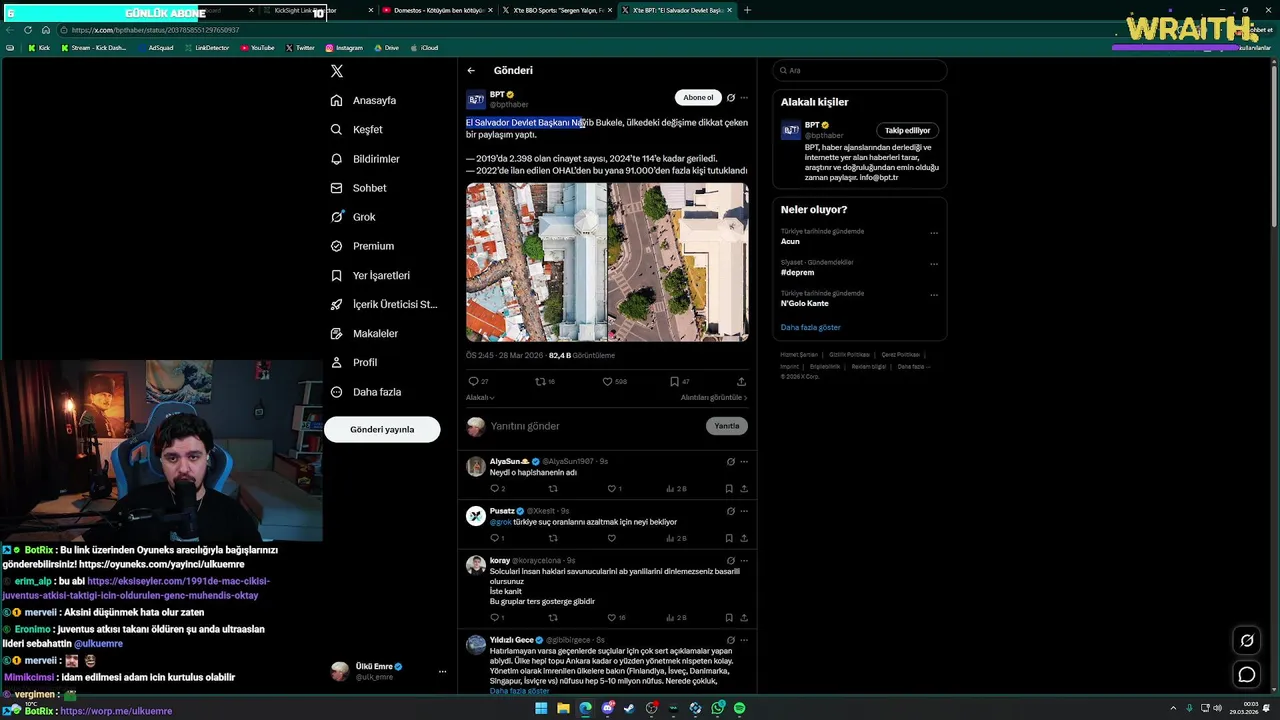Like koray's reply showing 16

616,618
